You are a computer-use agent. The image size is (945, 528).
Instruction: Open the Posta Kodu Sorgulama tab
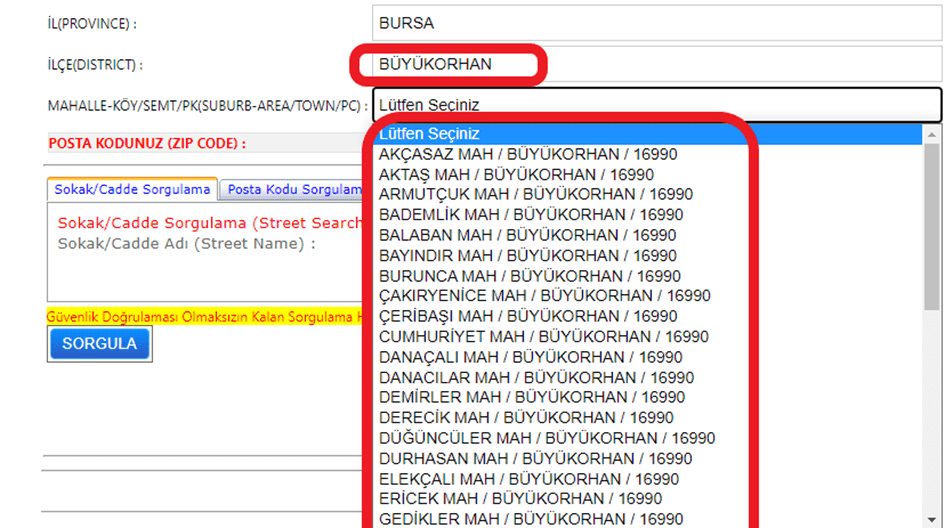click(x=292, y=189)
